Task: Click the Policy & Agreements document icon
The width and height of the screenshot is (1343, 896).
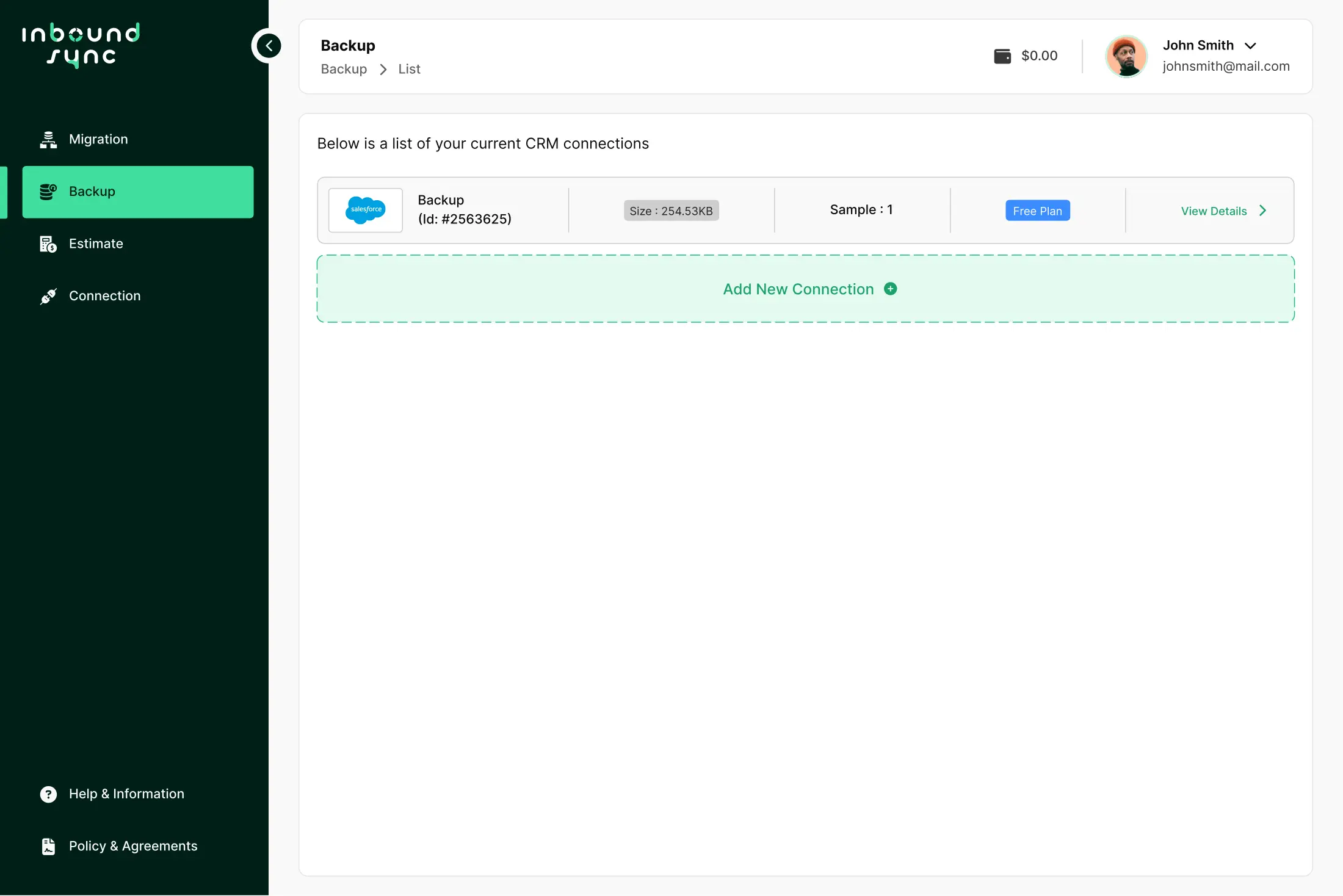Action: (48, 846)
